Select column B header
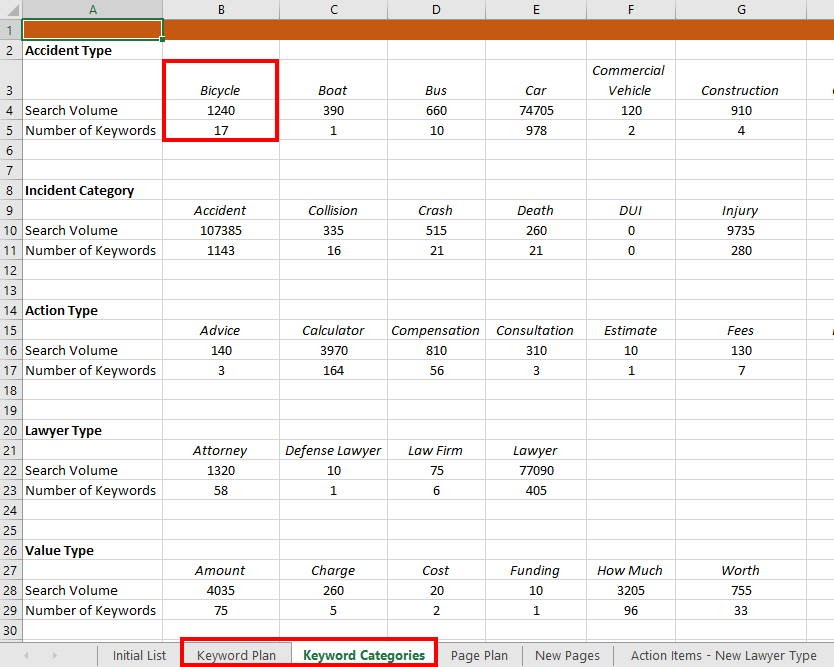Viewport: 834px width, 667px height. tap(221, 9)
